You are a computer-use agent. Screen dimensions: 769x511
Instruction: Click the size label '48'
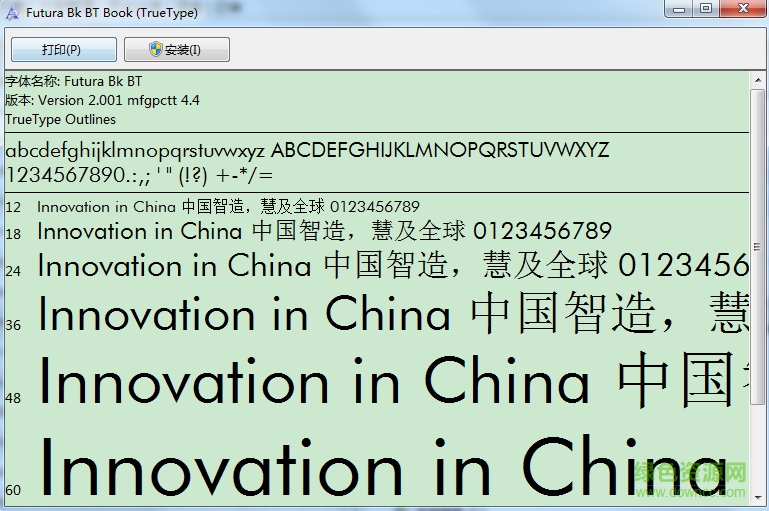pyautogui.click(x=13, y=398)
